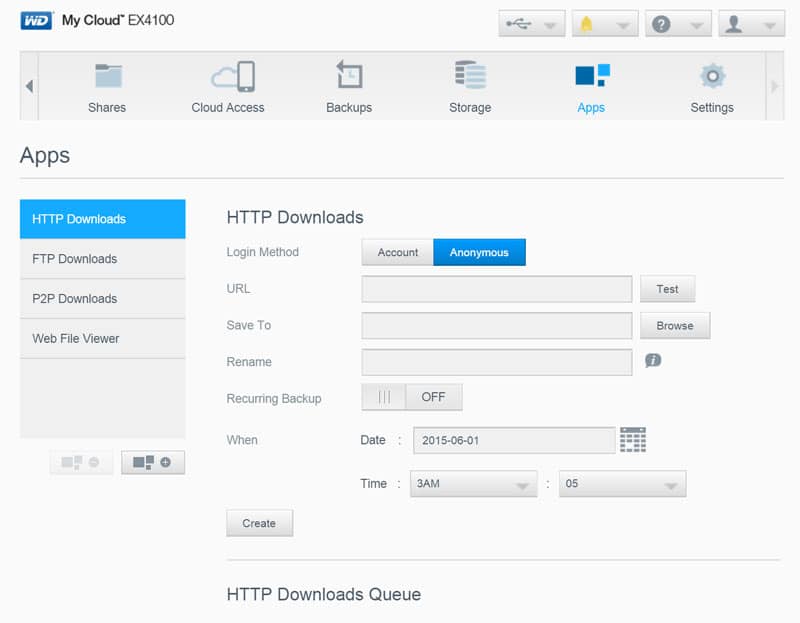Open the Storage tab label
This screenshot has width=800, height=623.
pos(470,108)
